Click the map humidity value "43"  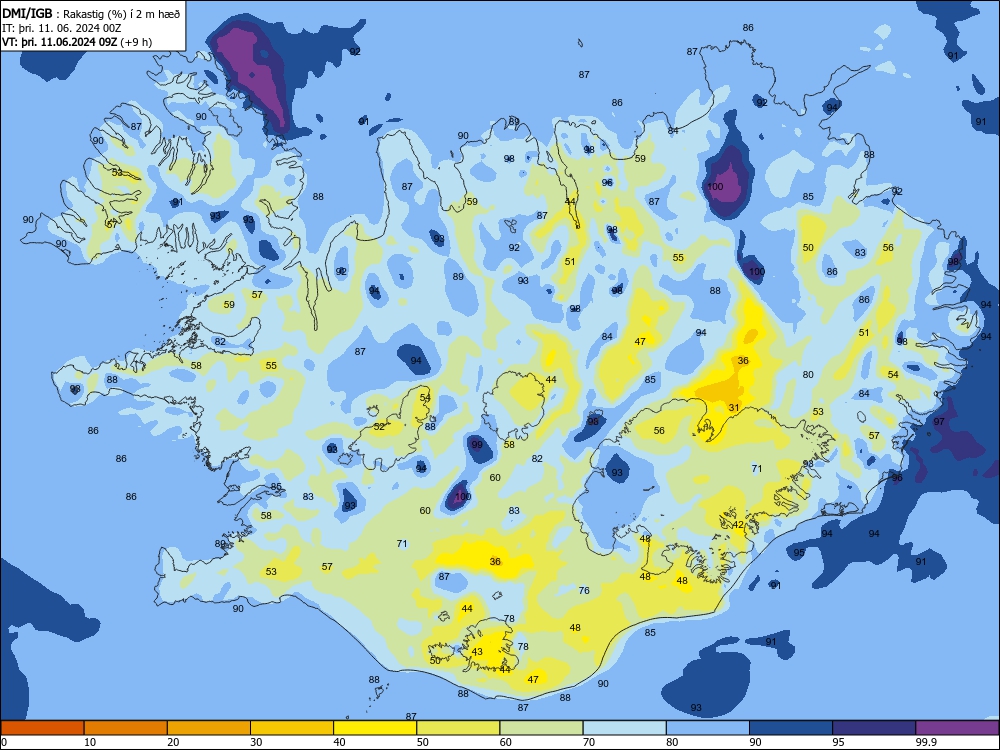click(x=477, y=652)
